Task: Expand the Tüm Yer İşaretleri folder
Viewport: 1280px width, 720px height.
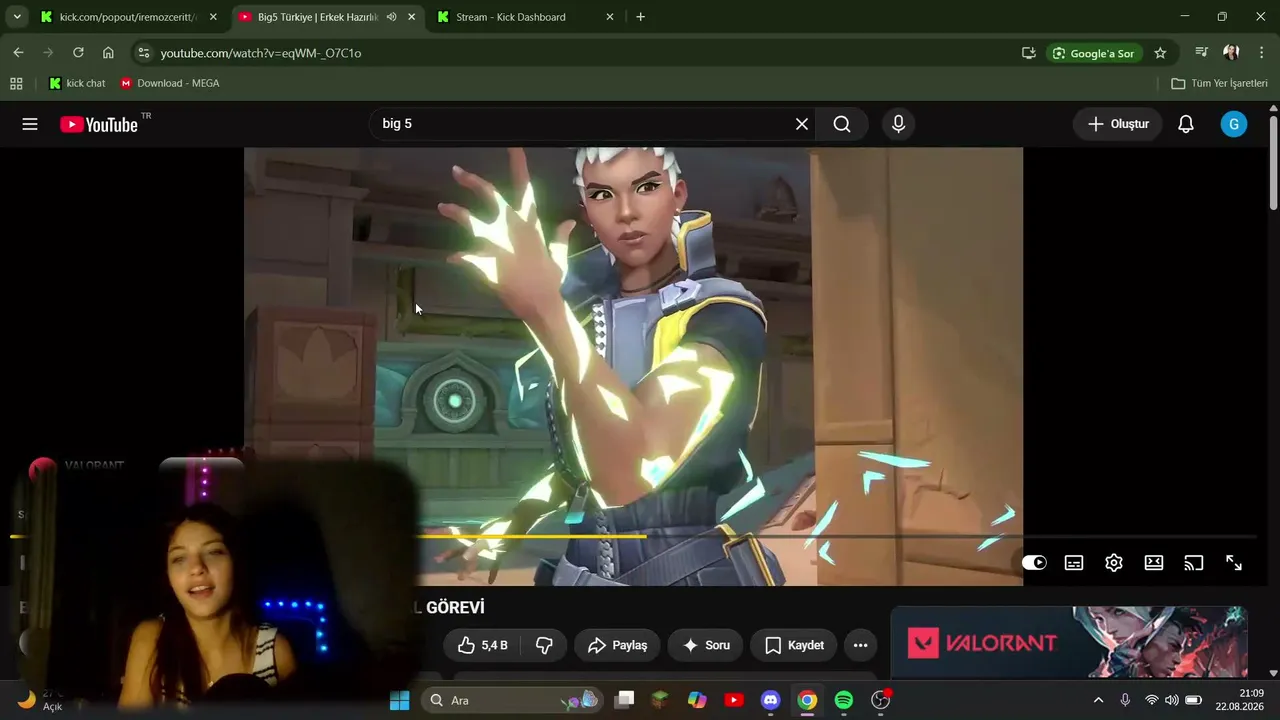Action: coord(1219,83)
